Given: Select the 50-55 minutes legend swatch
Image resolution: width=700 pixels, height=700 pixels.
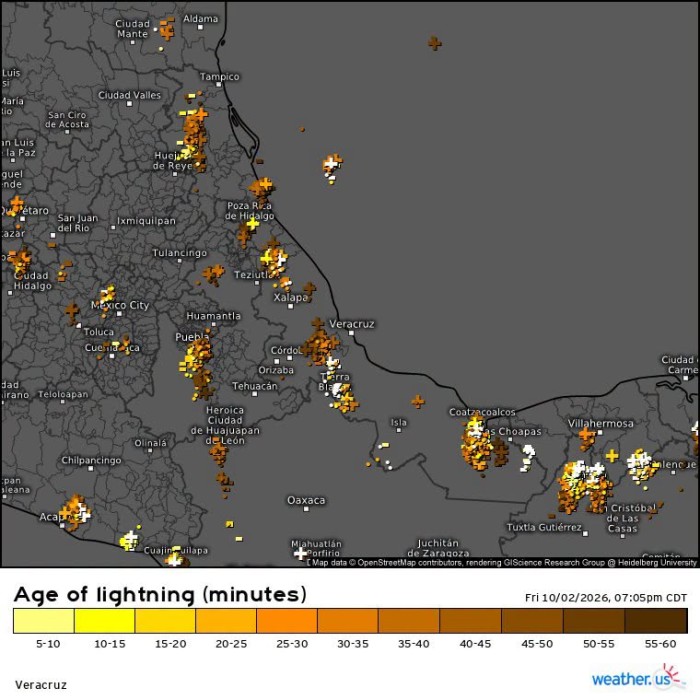Looking at the screenshot, I should click(x=594, y=621).
